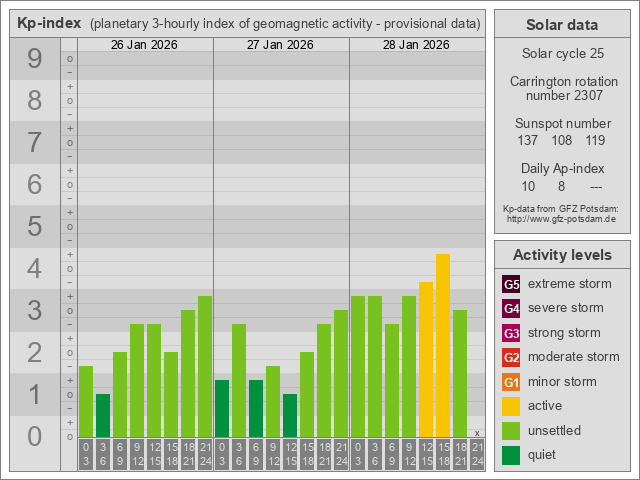
Task: Click the G3 strong storm badge
Action: click(x=511, y=333)
